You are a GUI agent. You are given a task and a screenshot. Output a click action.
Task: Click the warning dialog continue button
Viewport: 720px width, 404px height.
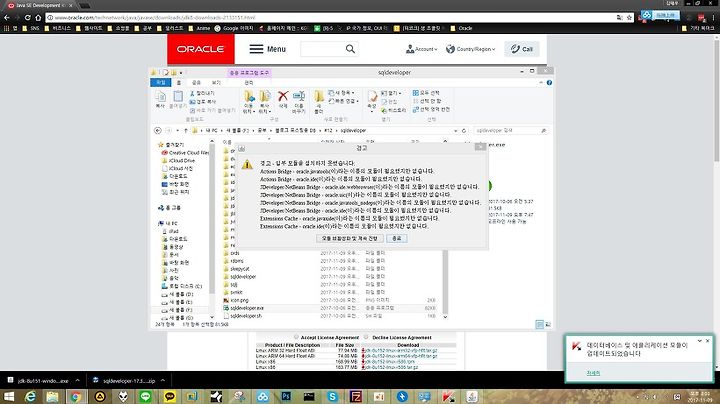349,238
